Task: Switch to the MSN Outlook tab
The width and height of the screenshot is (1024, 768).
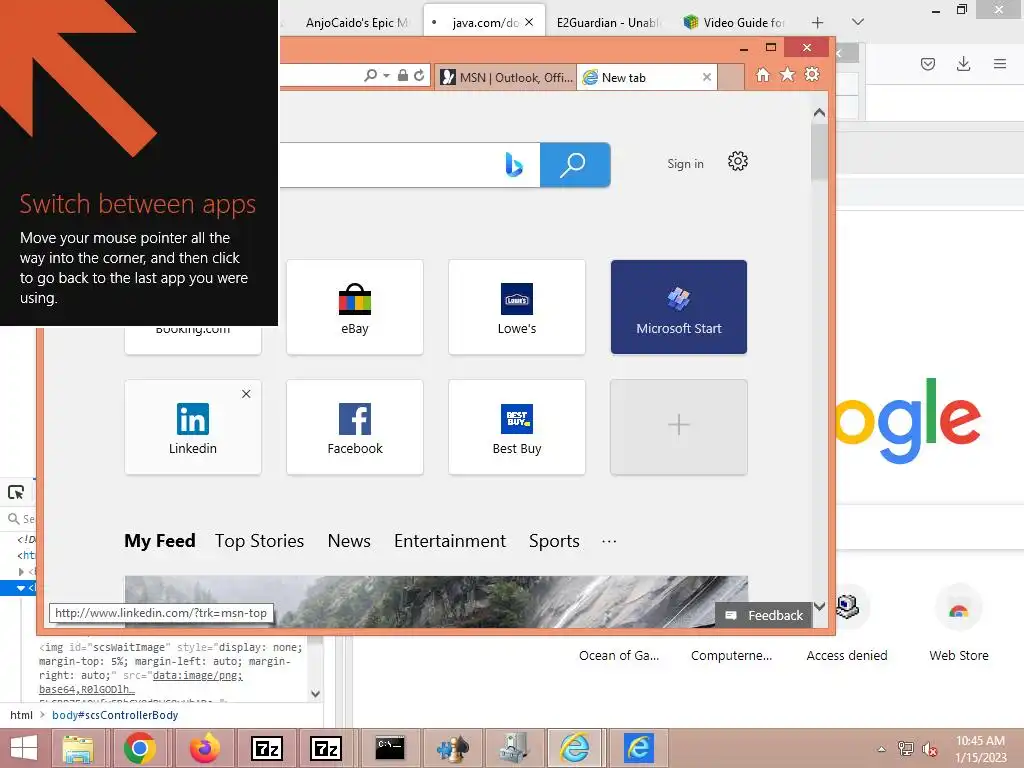Action: coord(506,77)
